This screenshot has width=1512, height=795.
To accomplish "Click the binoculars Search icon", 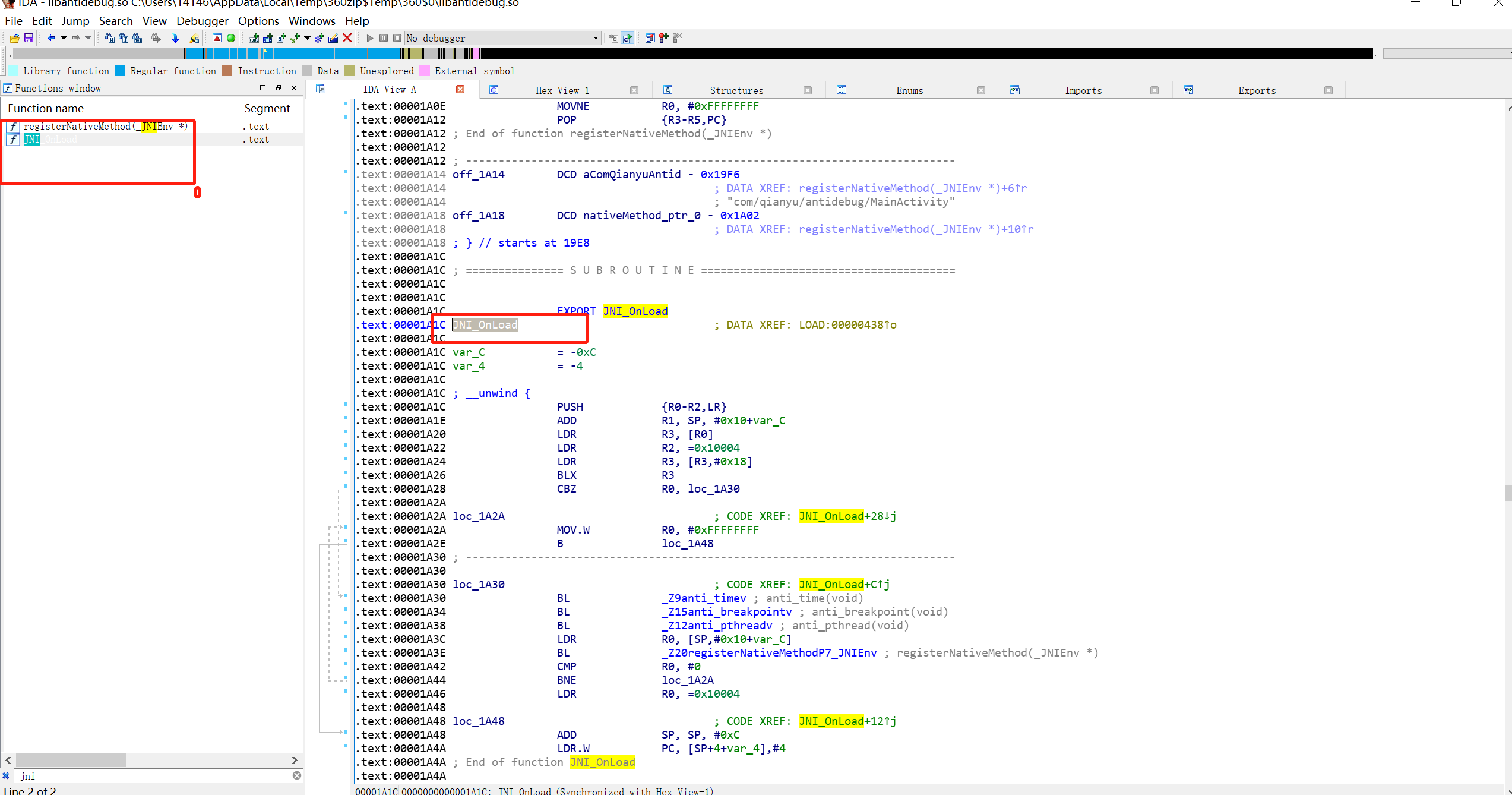I will coord(110,38).
